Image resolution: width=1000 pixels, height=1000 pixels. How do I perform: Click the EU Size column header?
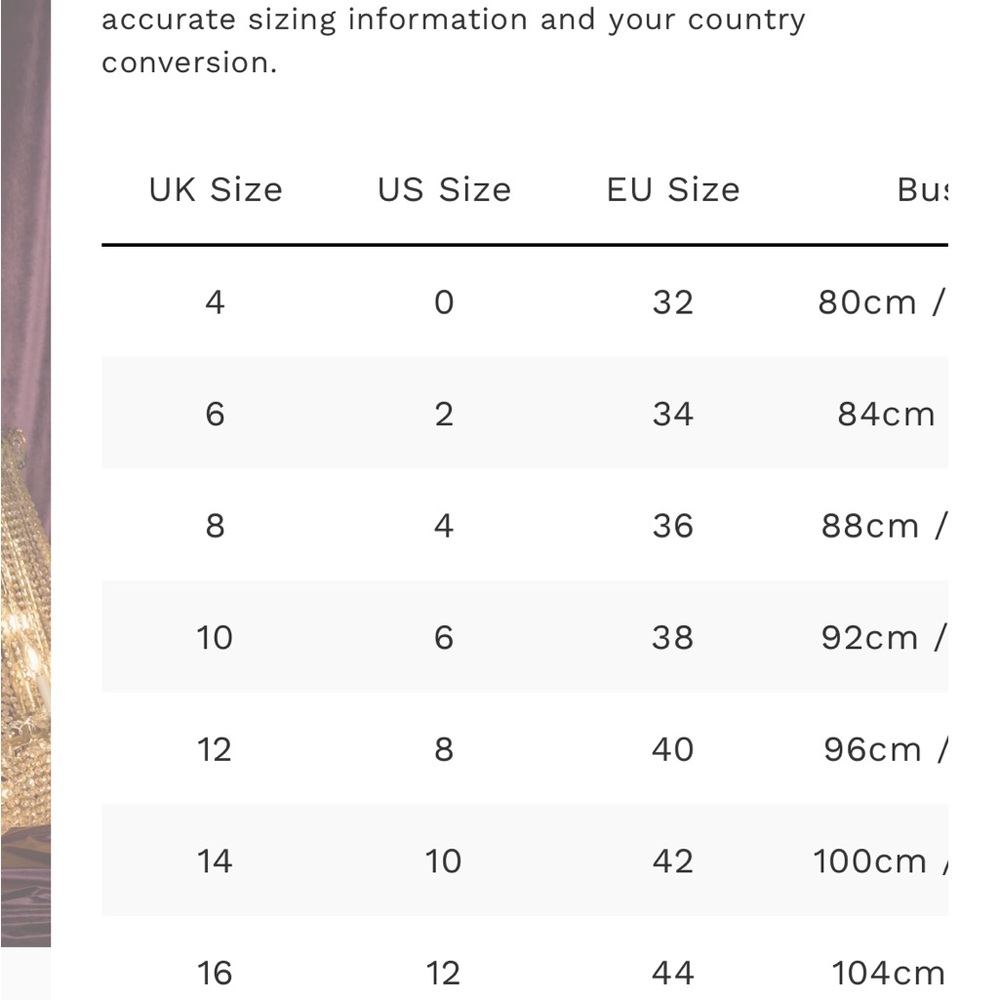pyautogui.click(x=673, y=190)
